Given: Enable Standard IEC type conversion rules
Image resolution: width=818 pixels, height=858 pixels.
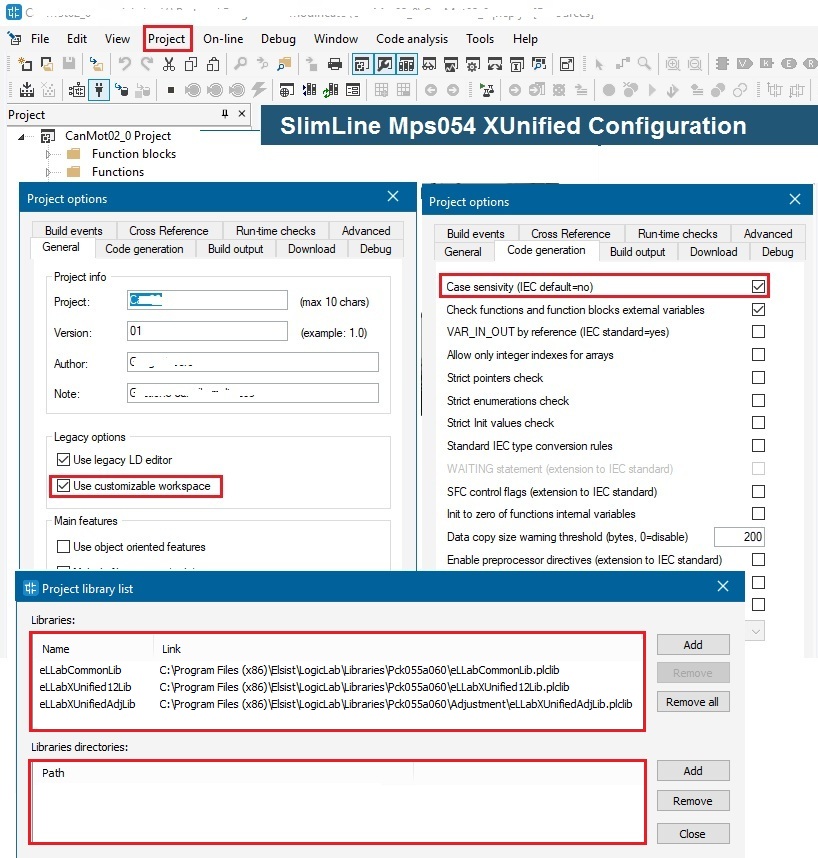Looking at the screenshot, I should [758, 445].
